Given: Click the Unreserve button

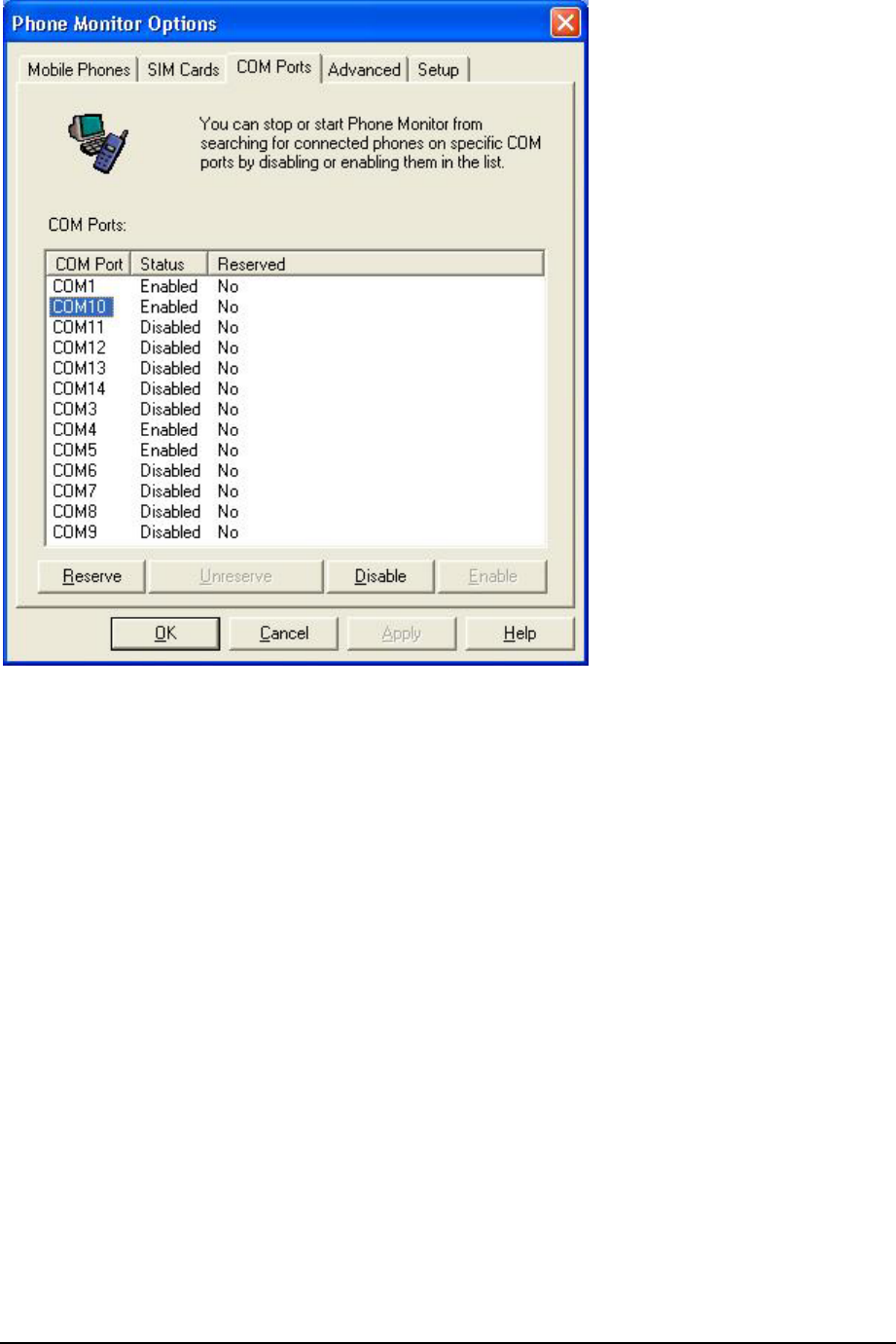Looking at the screenshot, I should pos(235,576).
